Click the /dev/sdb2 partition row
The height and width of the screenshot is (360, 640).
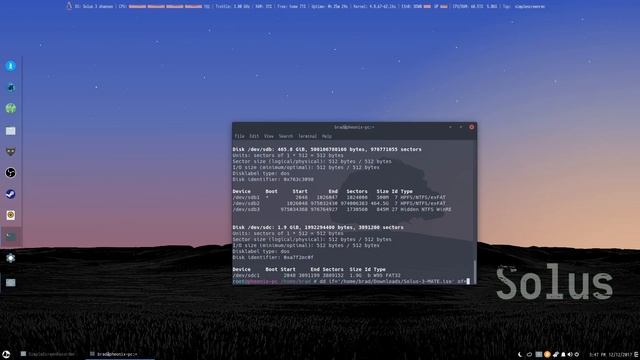[339, 203]
